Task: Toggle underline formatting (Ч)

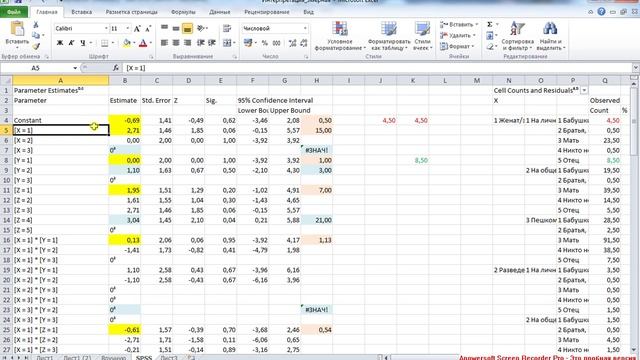Action: [x=83, y=43]
